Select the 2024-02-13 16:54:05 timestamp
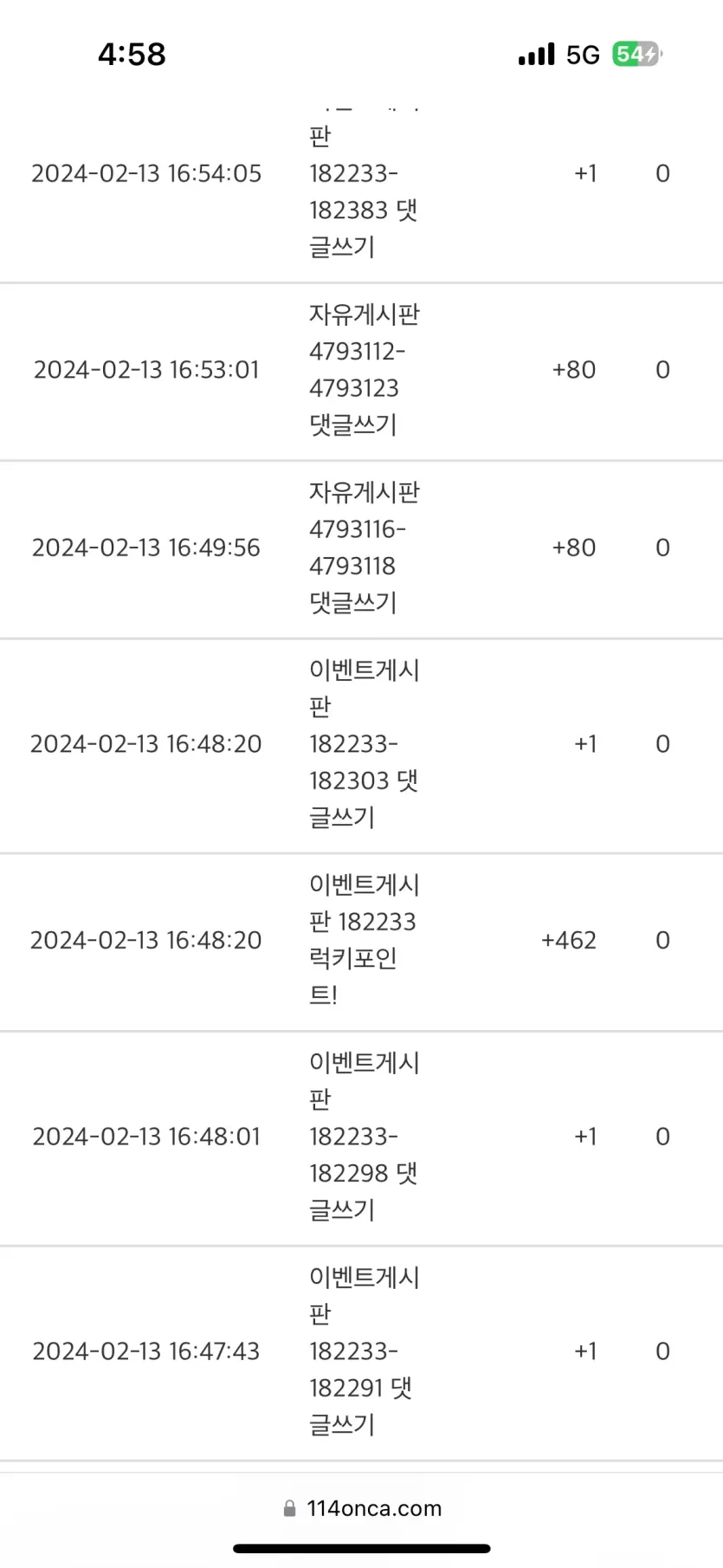The image size is (723, 1568). pos(146,173)
